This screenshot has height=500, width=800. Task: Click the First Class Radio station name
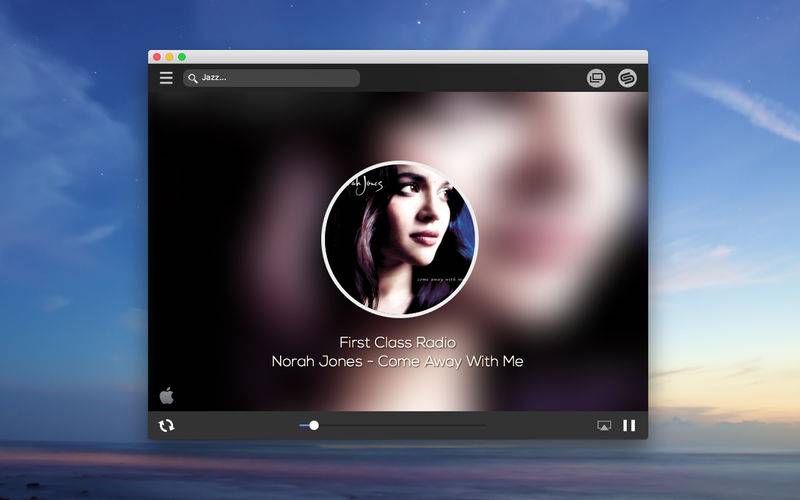397,342
